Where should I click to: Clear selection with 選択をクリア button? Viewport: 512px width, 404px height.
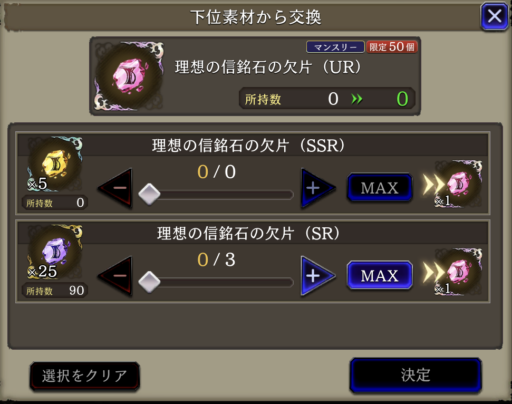point(84,376)
